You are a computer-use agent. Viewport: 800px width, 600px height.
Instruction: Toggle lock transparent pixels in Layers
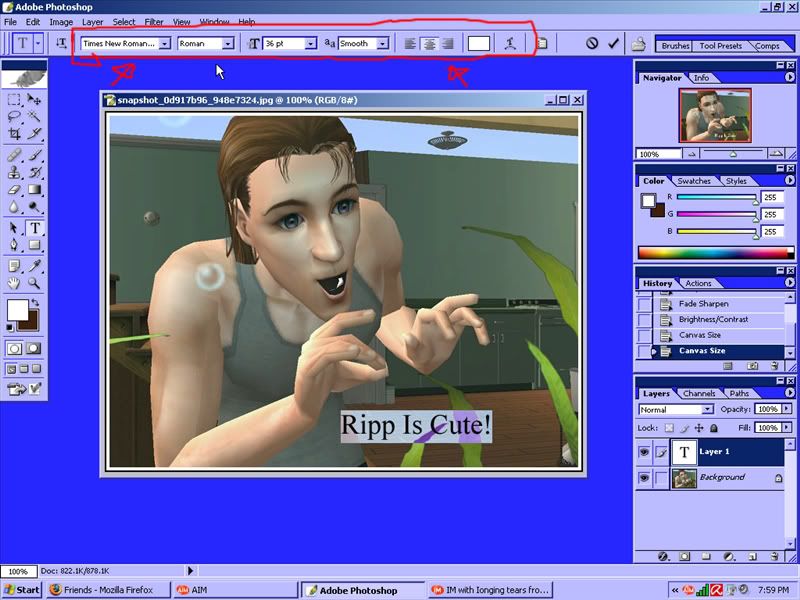(669, 428)
